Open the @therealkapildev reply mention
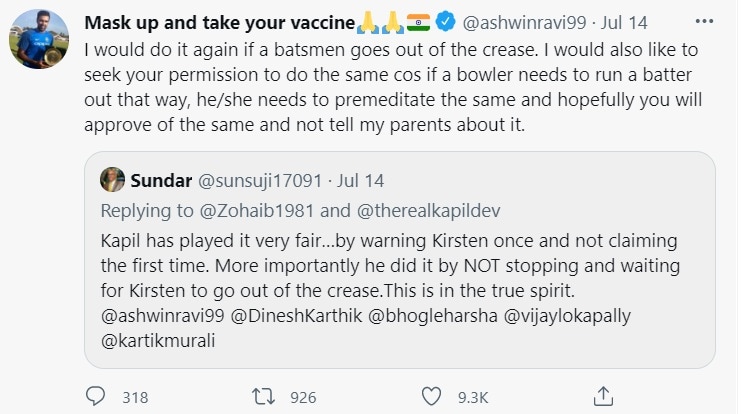The image size is (754, 414). coord(428,211)
